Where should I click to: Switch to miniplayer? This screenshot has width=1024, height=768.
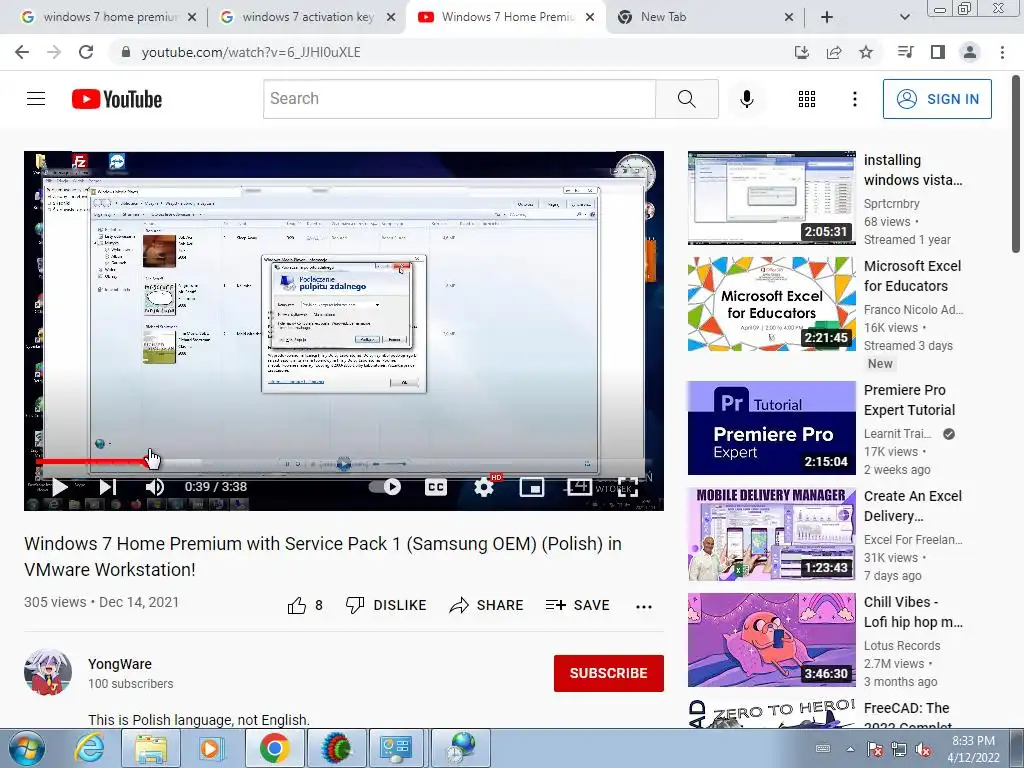(x=532, y=487)
